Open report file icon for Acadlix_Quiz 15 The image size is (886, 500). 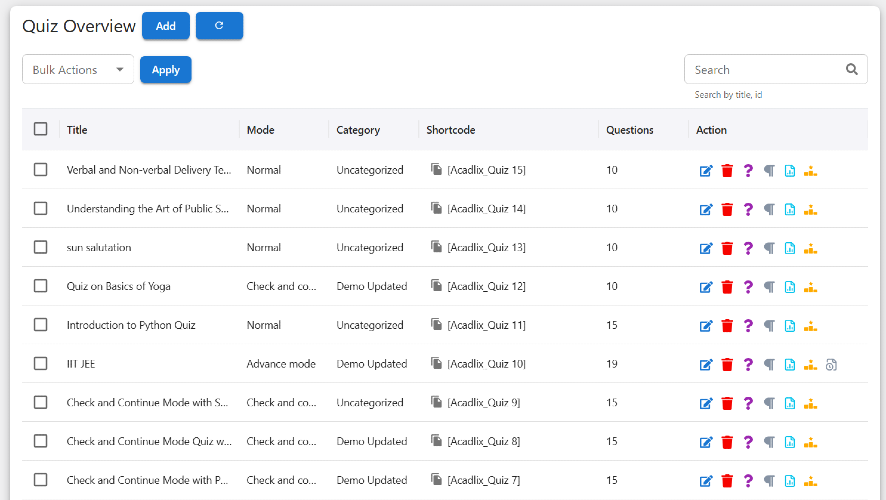(x=790, y=171)
